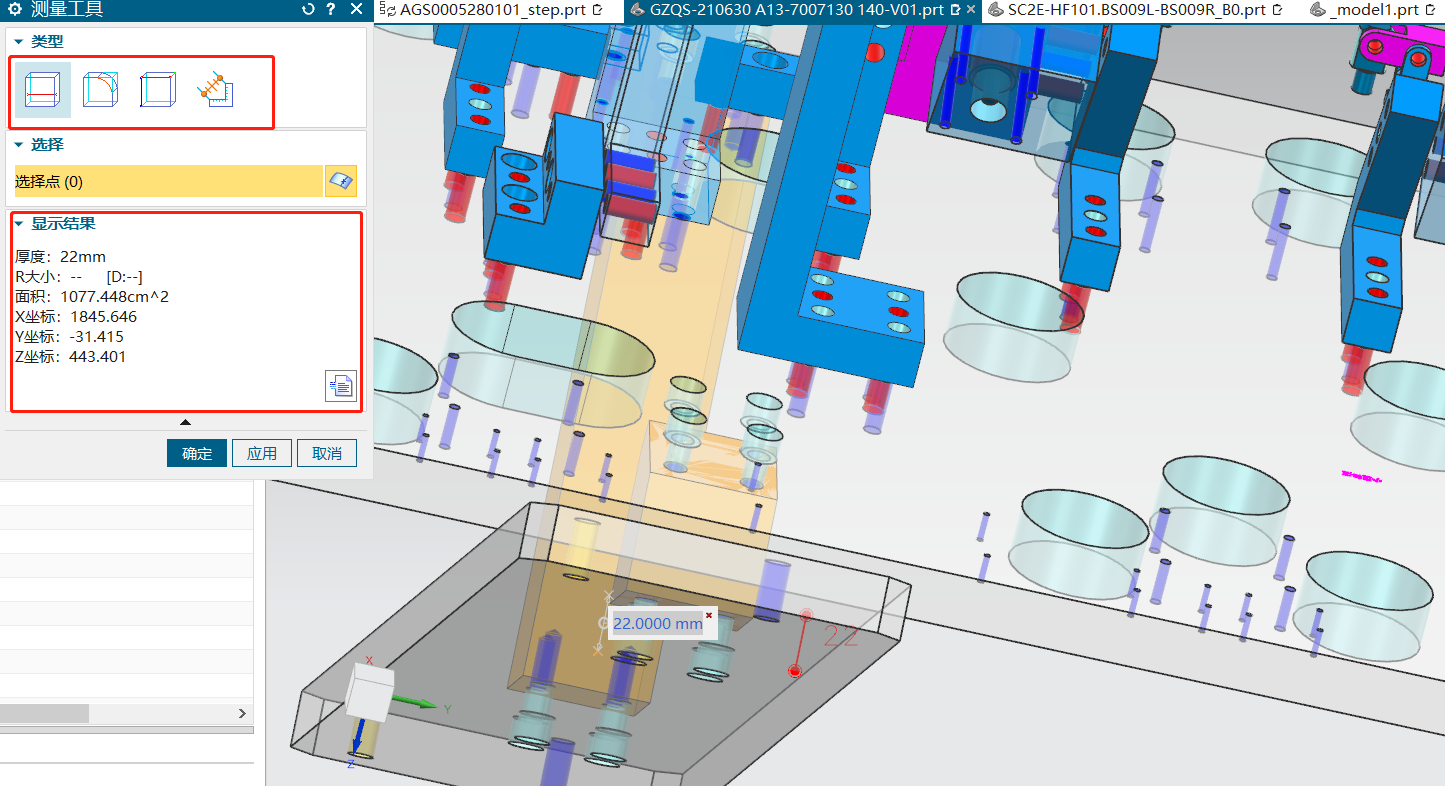Close the 测量工具 dialog
This screenshot has width=1445, height=786.
point(357,9)
